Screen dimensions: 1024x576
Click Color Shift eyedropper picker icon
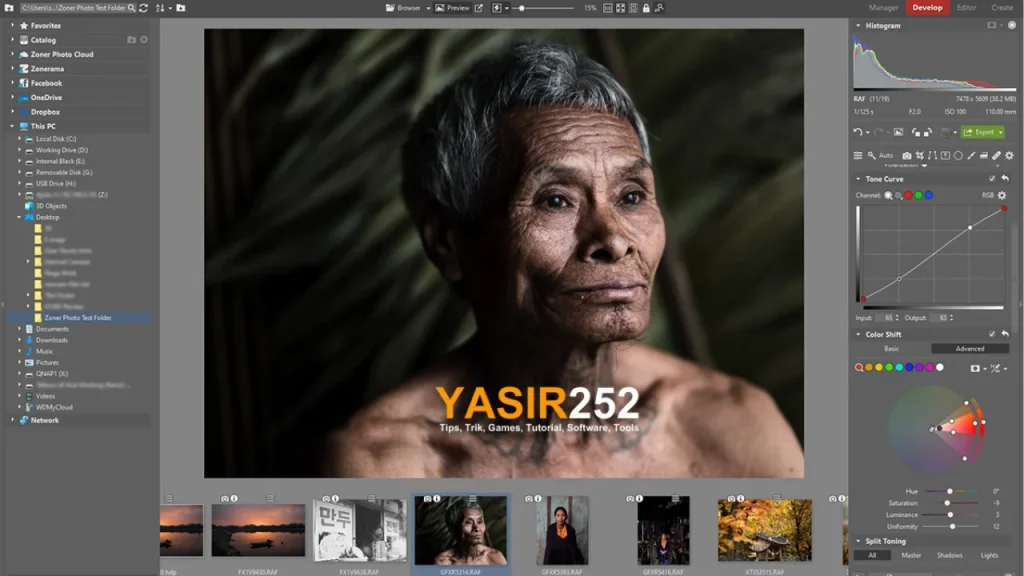coord(995,368)
